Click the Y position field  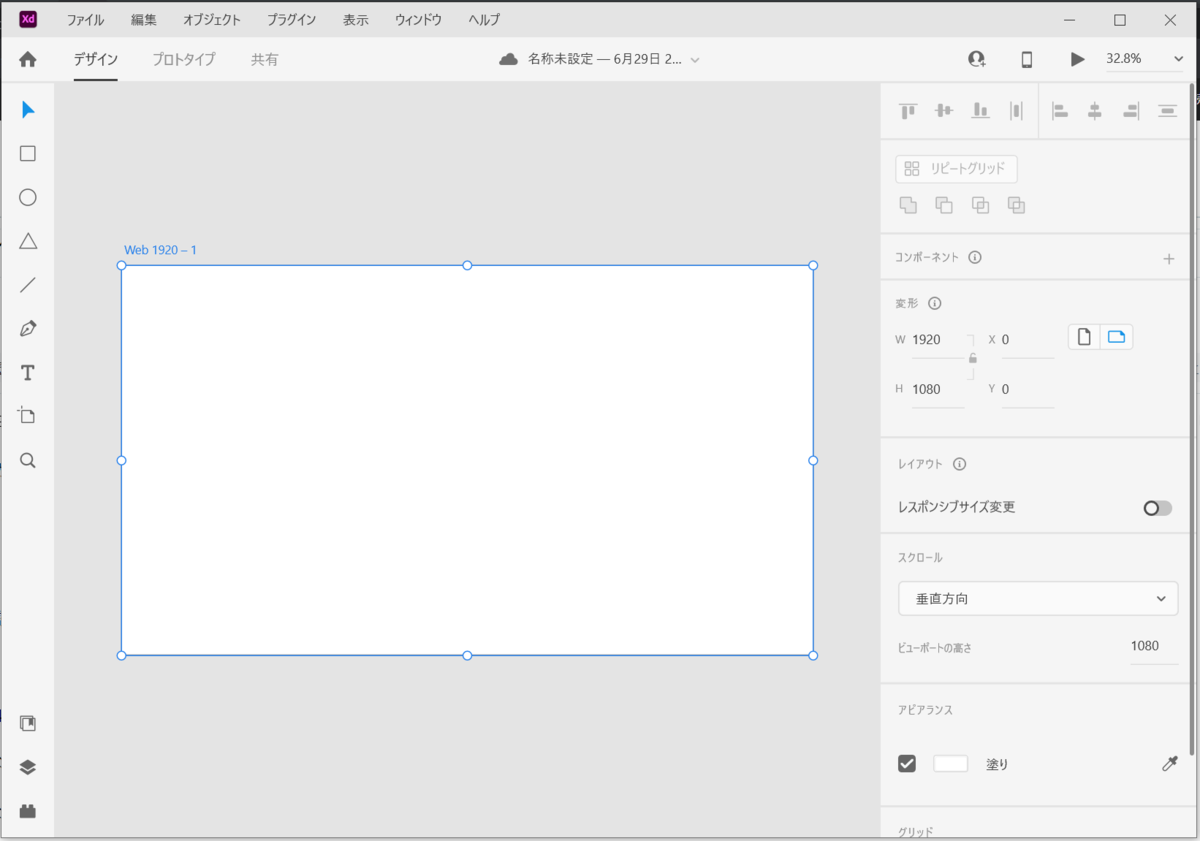[1027, 389]
